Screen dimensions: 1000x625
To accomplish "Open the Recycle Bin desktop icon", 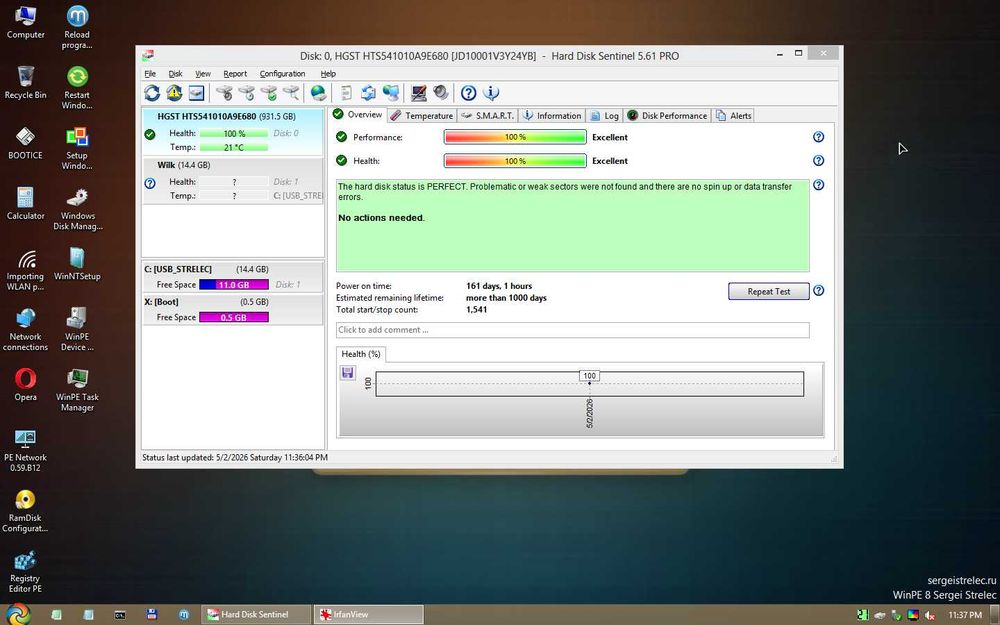I will pos(26,82).
